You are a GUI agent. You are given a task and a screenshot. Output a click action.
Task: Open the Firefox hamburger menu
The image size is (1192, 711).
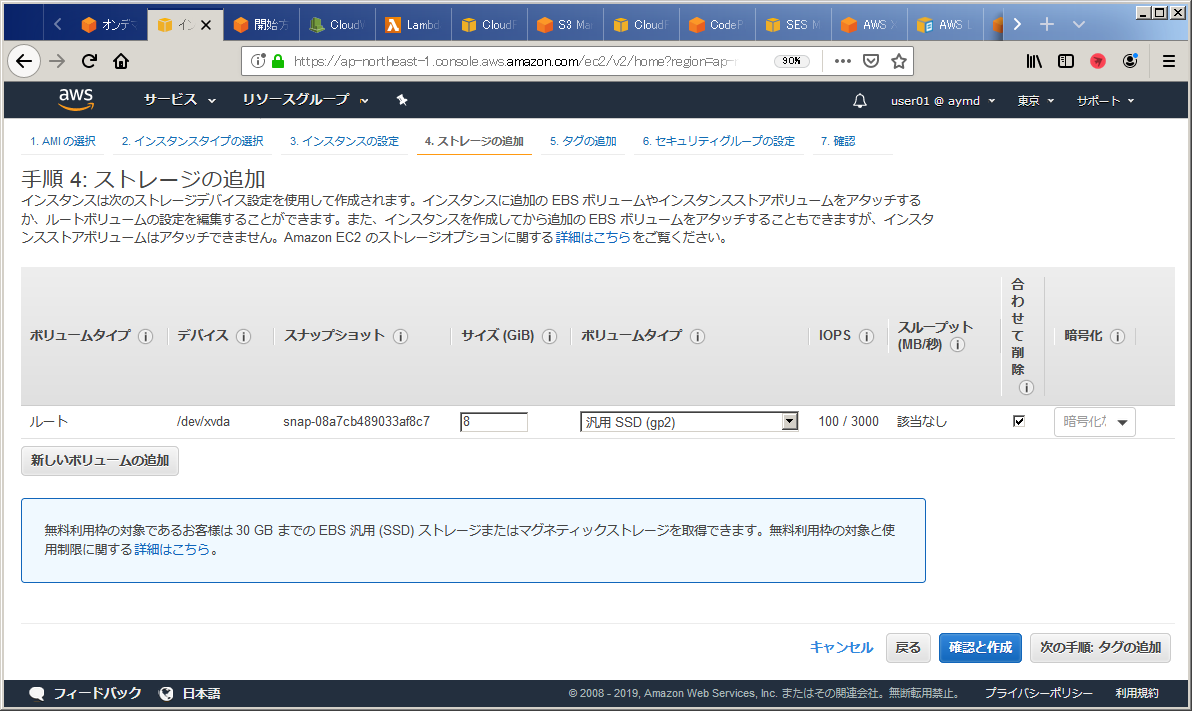(x=1169, y=61)
